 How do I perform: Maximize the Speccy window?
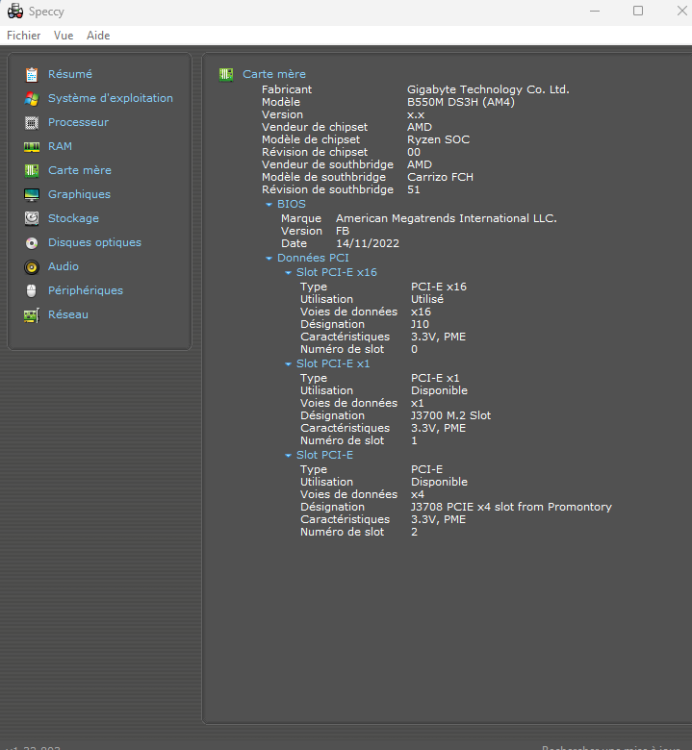(x=638, y=11)
